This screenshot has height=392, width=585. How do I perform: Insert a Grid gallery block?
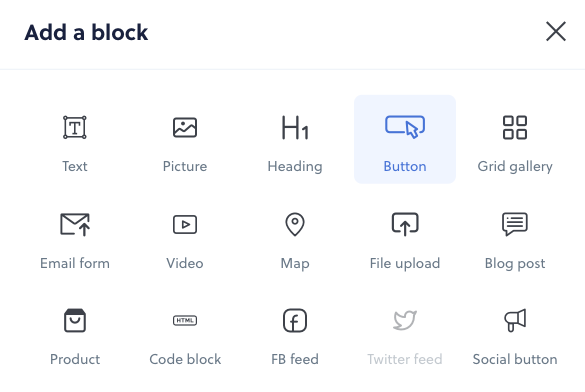515,139
